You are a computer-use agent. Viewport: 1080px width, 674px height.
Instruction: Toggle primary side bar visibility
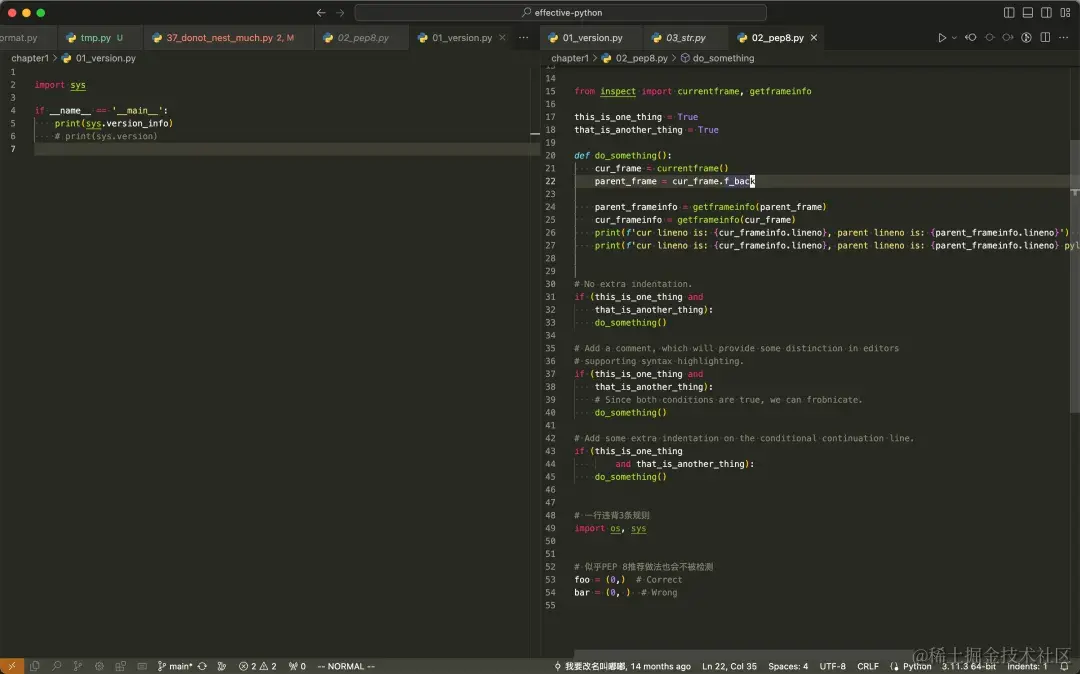click(1009, 12)
